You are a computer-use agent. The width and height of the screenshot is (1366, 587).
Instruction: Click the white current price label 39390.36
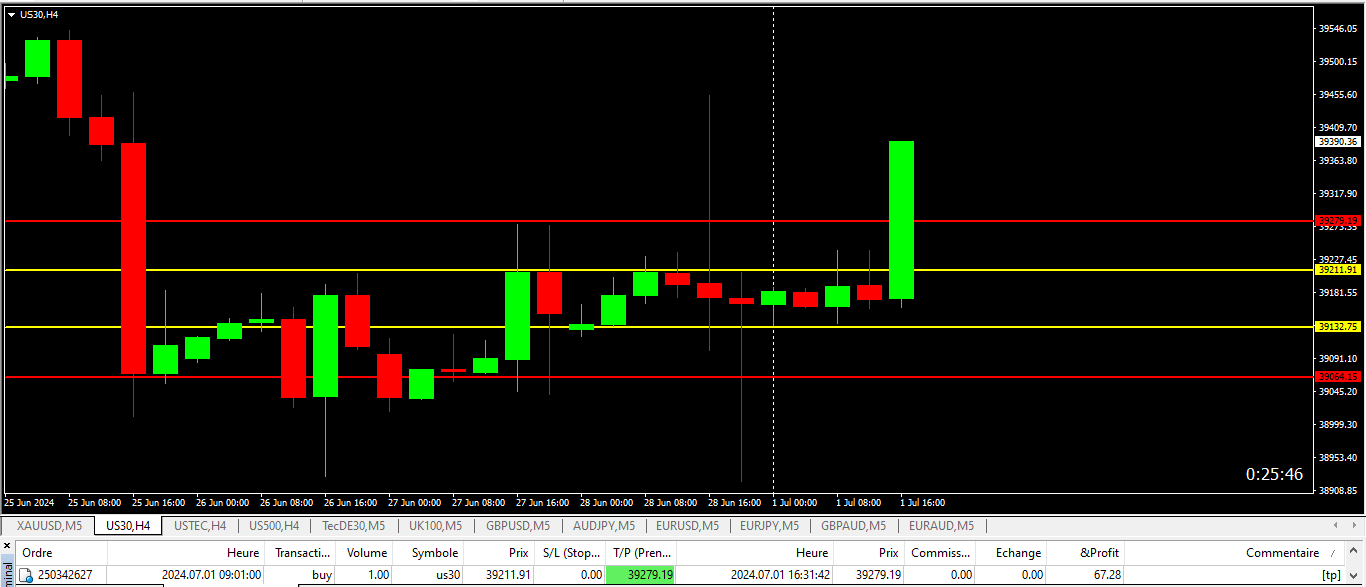1339,142
